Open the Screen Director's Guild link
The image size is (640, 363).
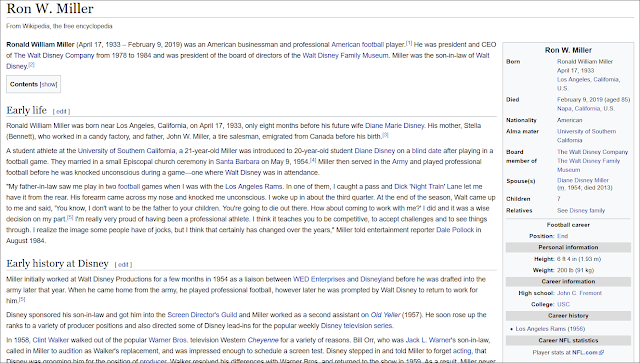click(x=202, y=315)
